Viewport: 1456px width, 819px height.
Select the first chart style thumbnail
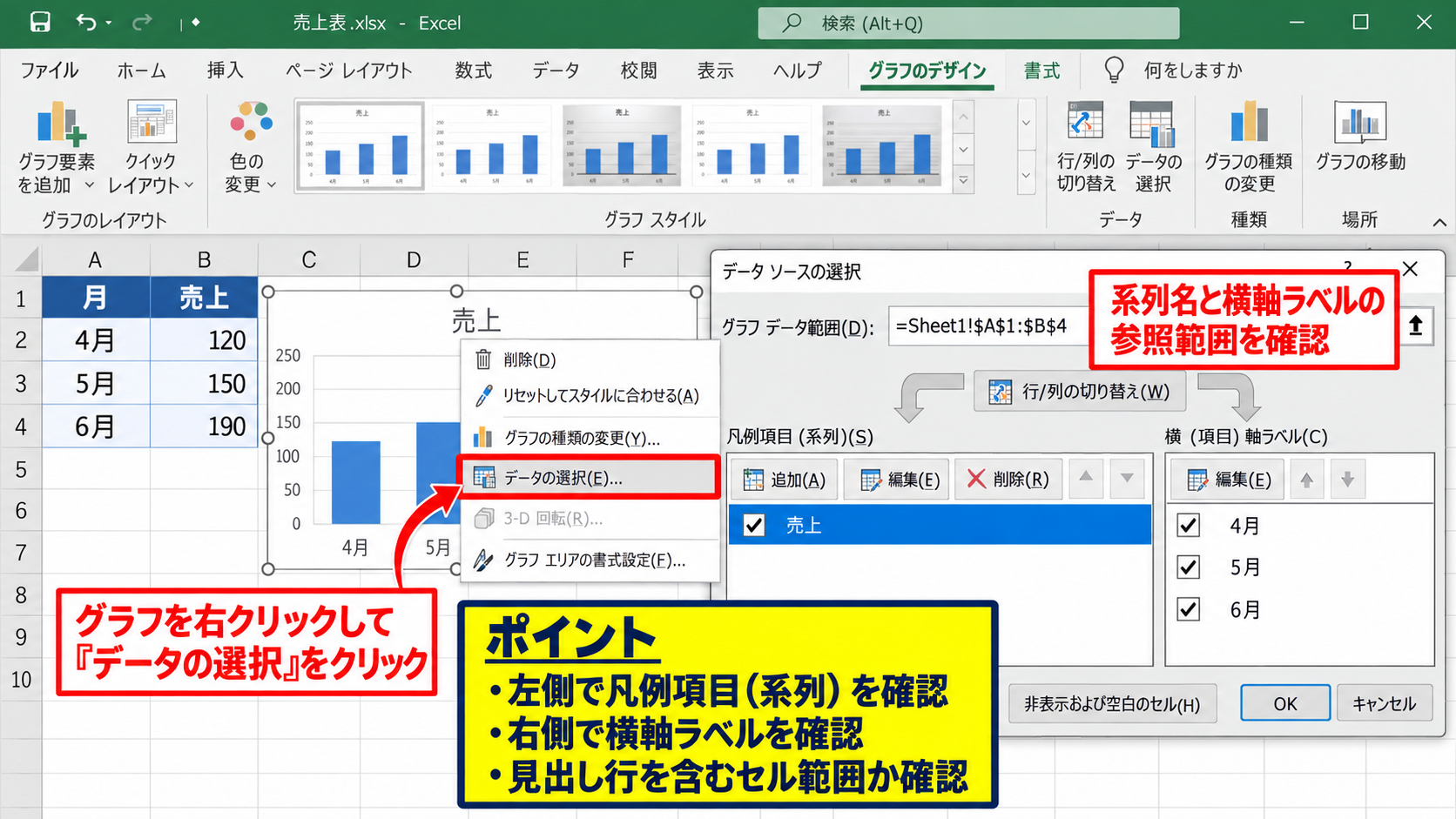pyautogui.click(x=360, y=145)
